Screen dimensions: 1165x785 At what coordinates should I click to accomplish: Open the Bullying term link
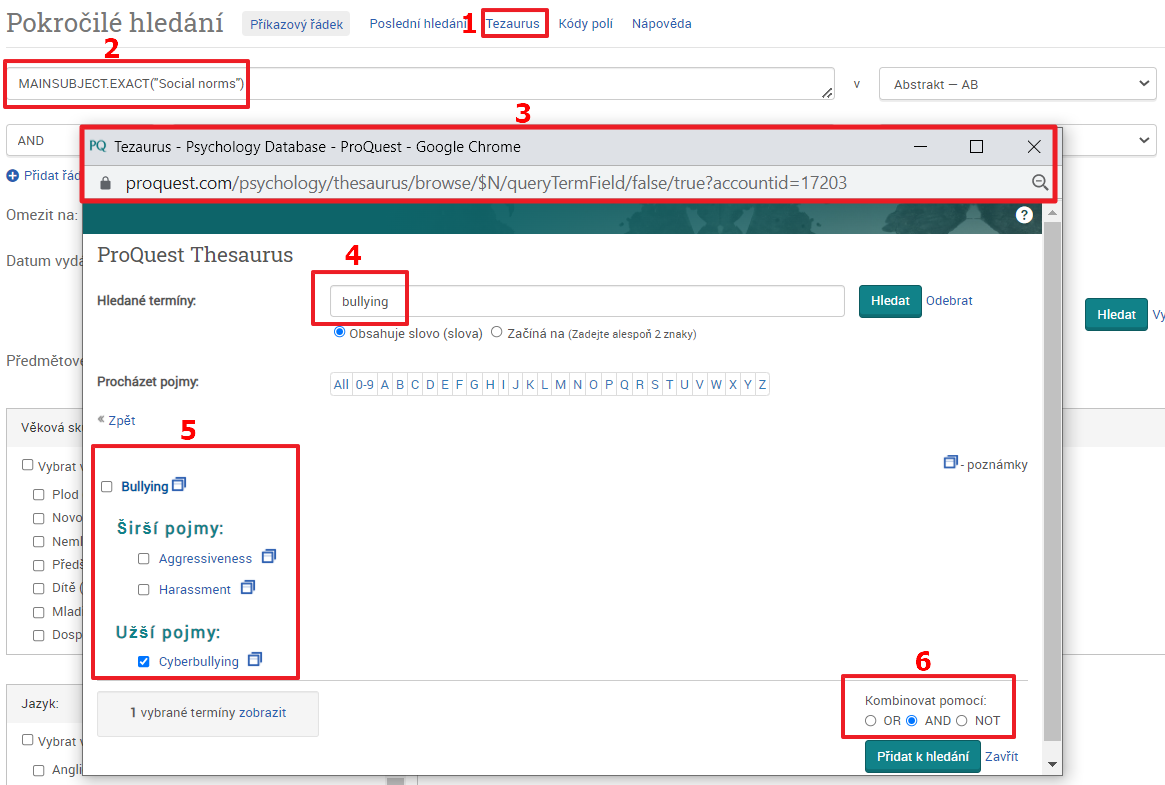pos(145,486)
